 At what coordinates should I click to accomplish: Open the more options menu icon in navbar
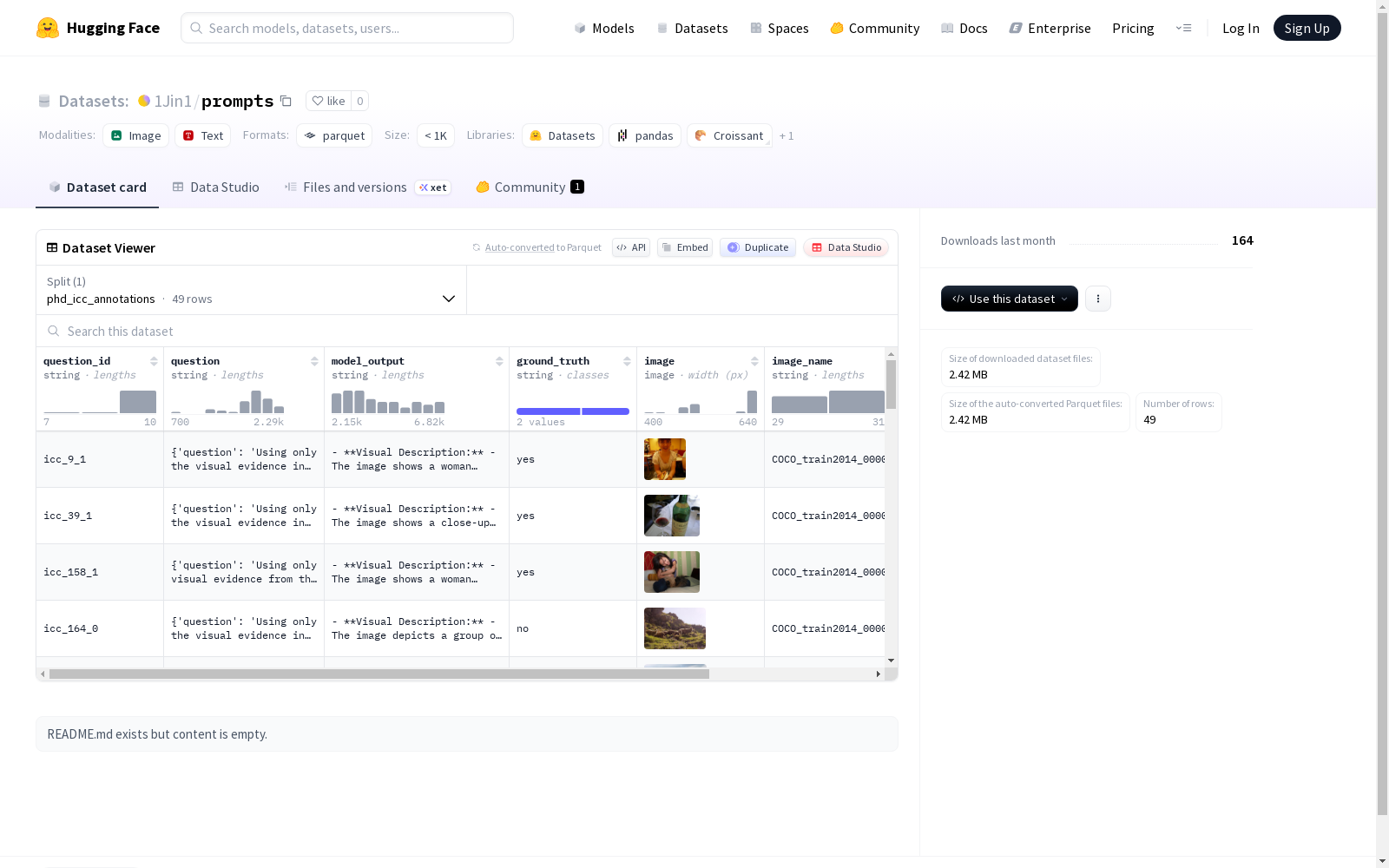click(1183, 28)
